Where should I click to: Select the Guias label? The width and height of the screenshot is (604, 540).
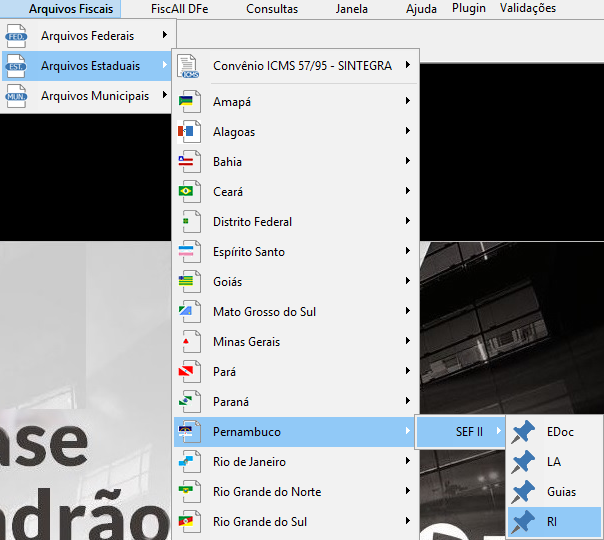[561, 492]
